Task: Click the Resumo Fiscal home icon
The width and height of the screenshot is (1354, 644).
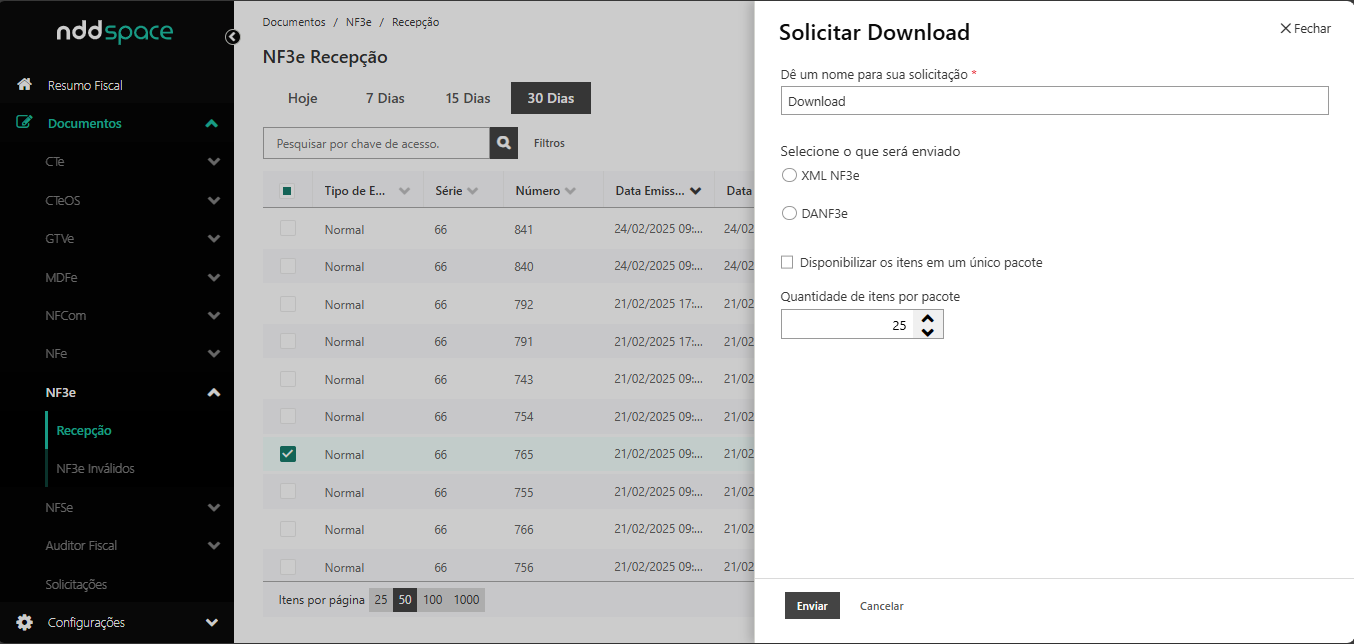Action: (x=25, y=85)
